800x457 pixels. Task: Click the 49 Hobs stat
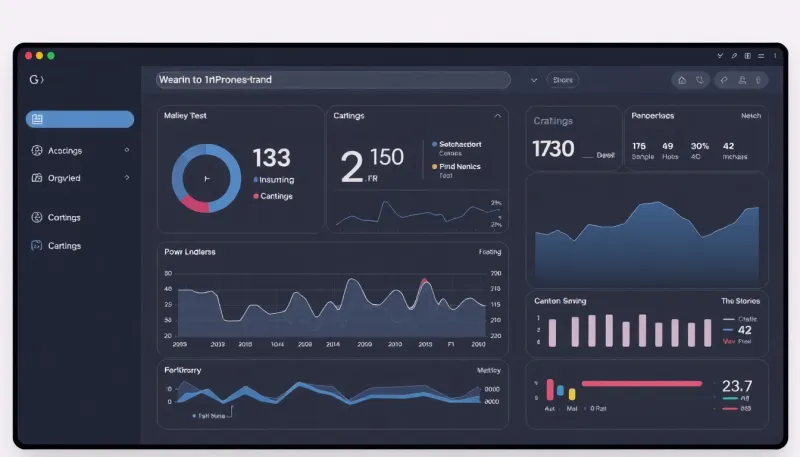(670, 151)
